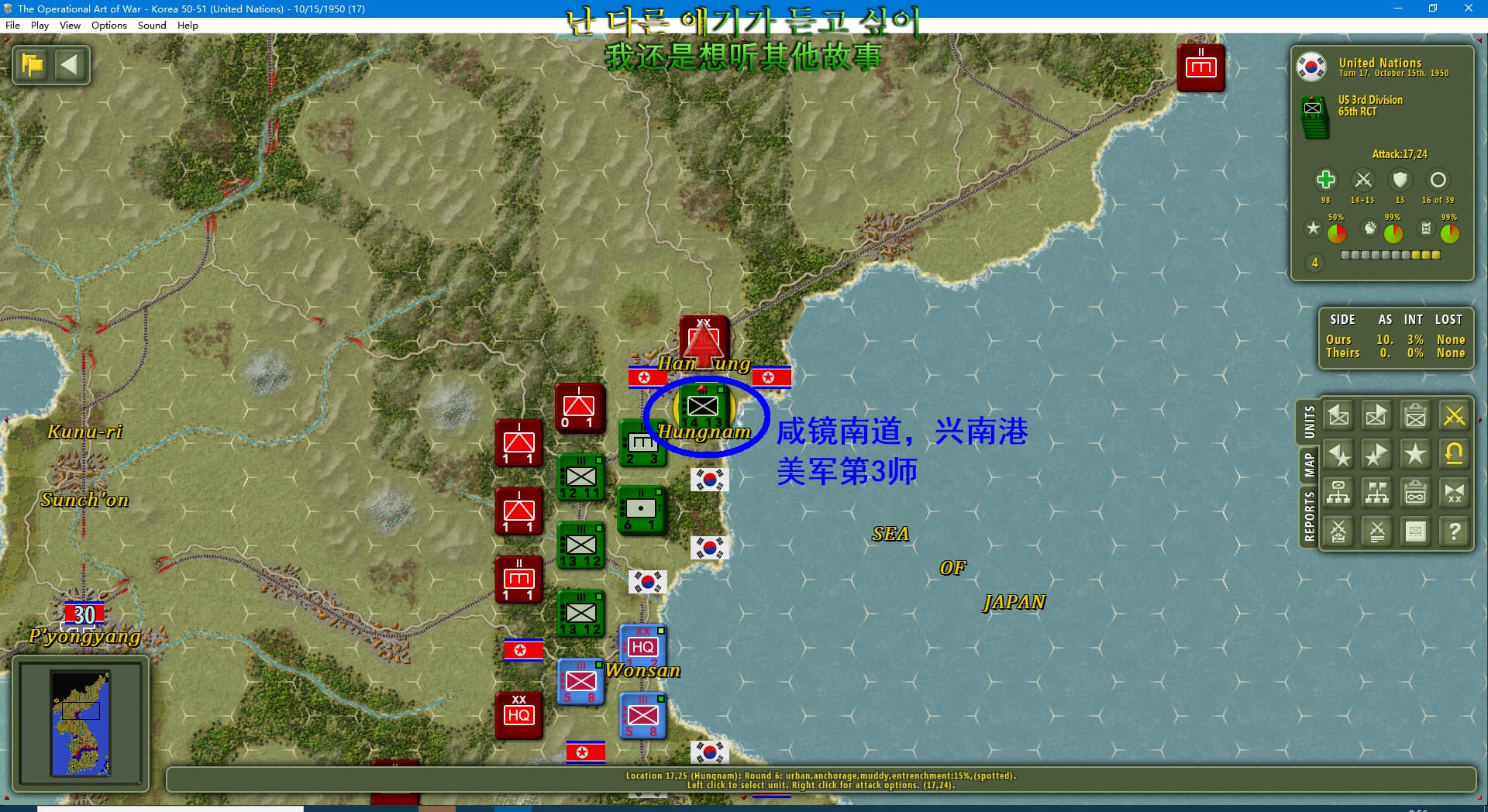Viewport: 1488px width, 812px height.
Task: Click the South Korean flag in info panel
Action: pos(1311,67)
